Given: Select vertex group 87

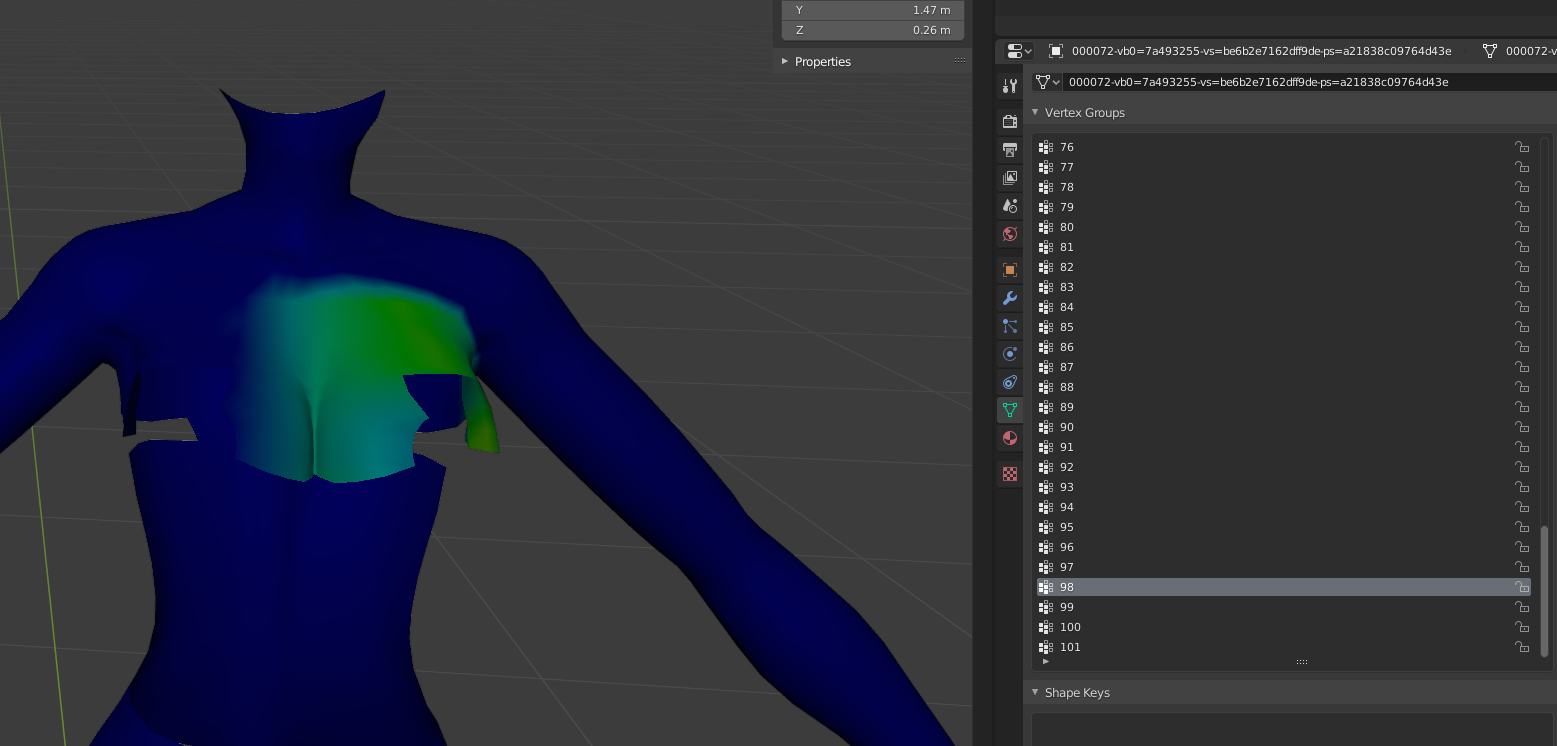Looking at the screenshot, I should (x=1283, y=367).
